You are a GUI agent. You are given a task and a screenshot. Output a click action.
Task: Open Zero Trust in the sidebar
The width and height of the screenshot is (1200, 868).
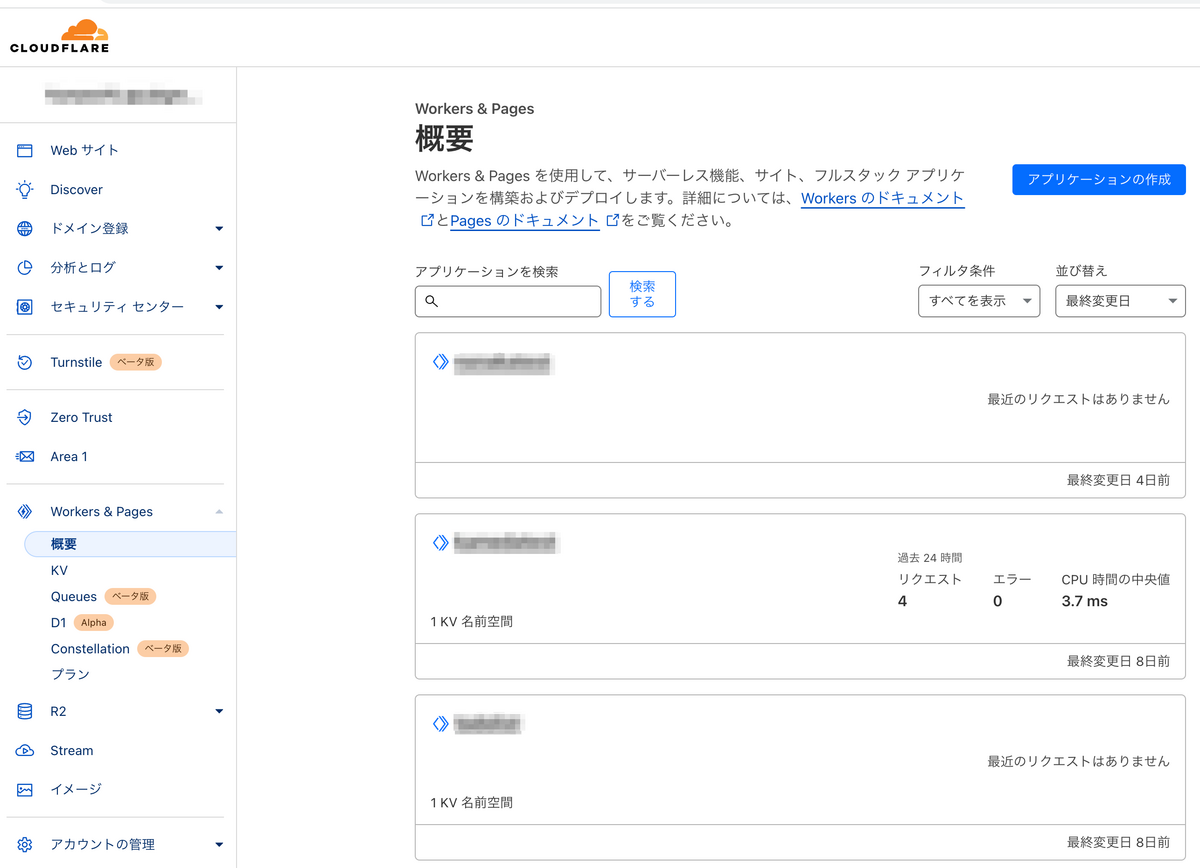click(82, 417)
